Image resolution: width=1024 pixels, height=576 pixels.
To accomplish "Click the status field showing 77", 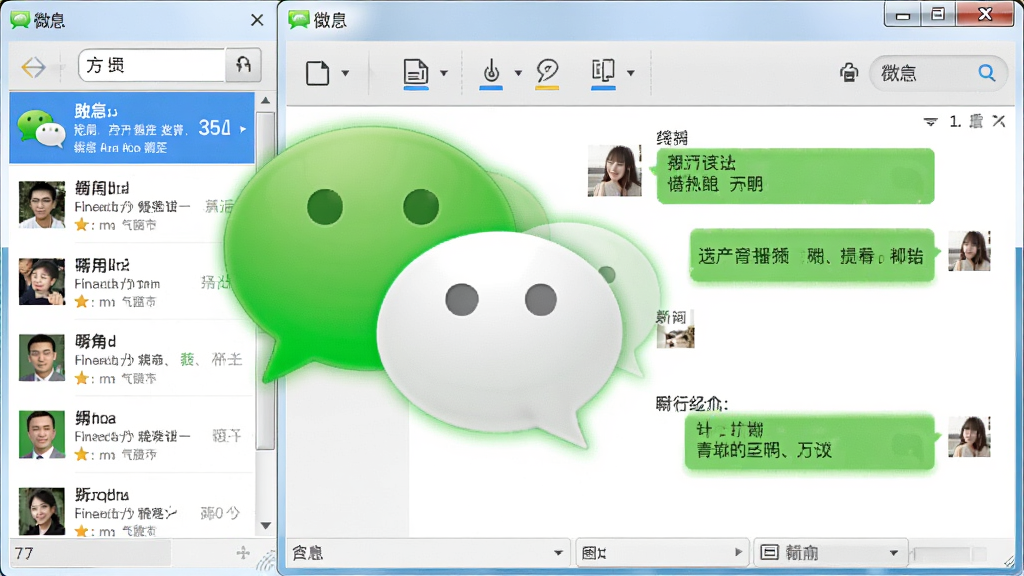I will click(x=90, y=554).
